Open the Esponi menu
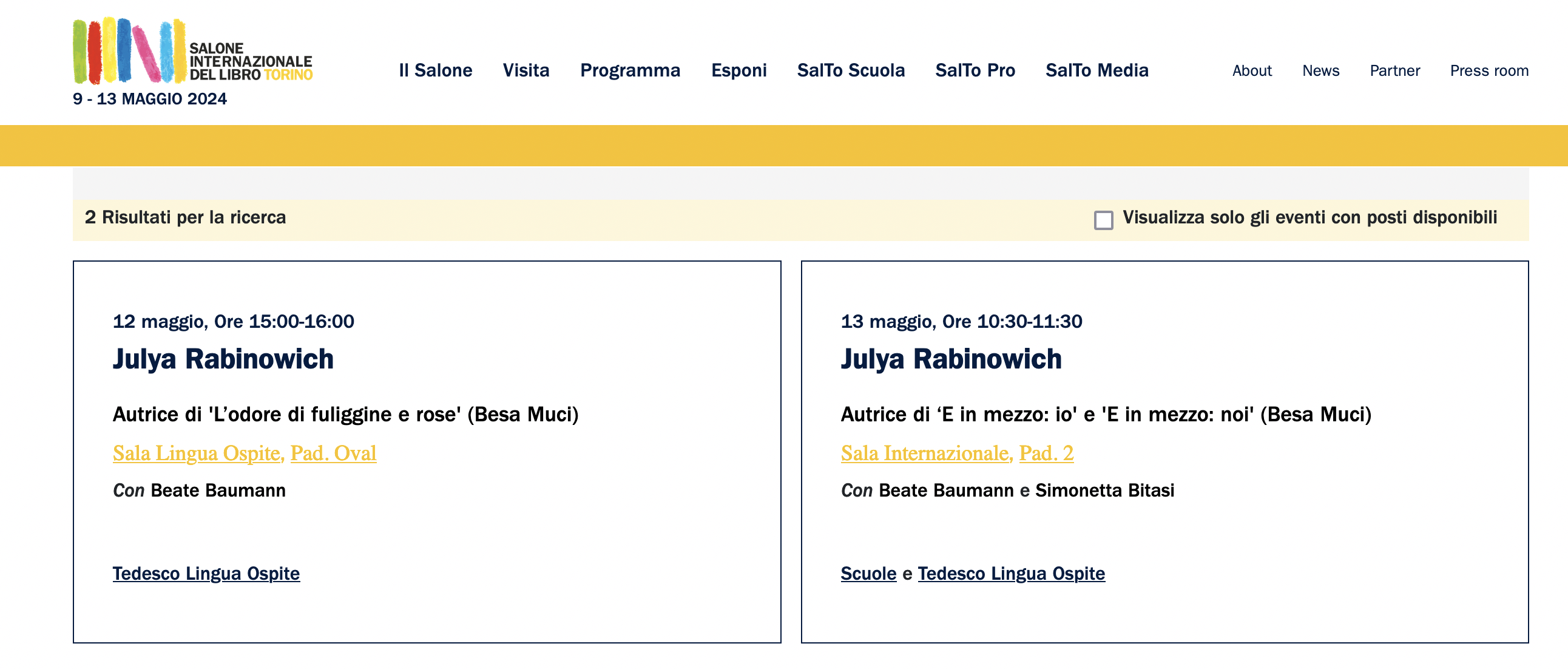This screenshot has height=669, width=1568. click(x=739, y=70)
